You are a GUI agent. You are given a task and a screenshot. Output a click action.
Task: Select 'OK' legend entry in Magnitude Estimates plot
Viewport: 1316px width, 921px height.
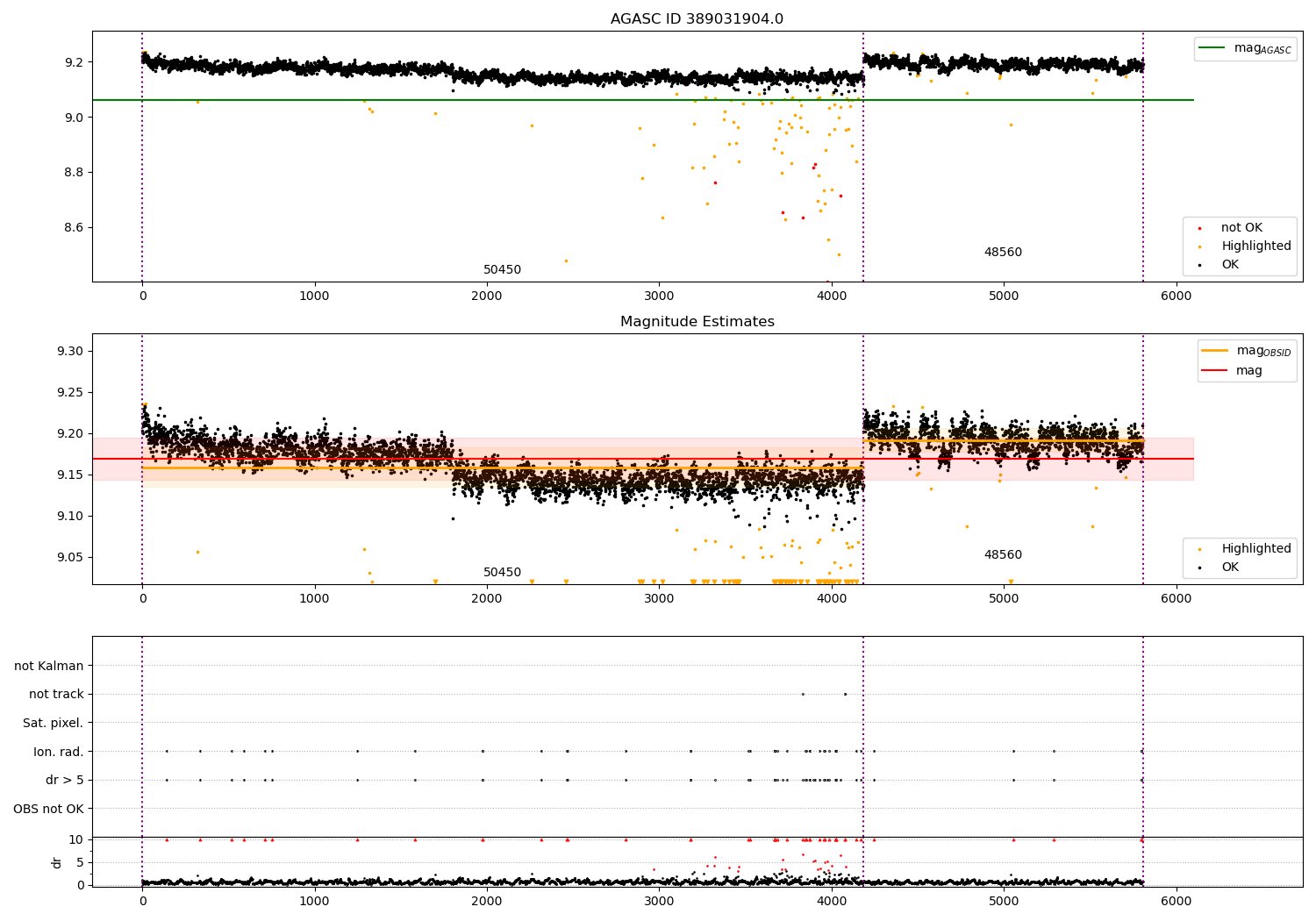tap(1230, 568)
